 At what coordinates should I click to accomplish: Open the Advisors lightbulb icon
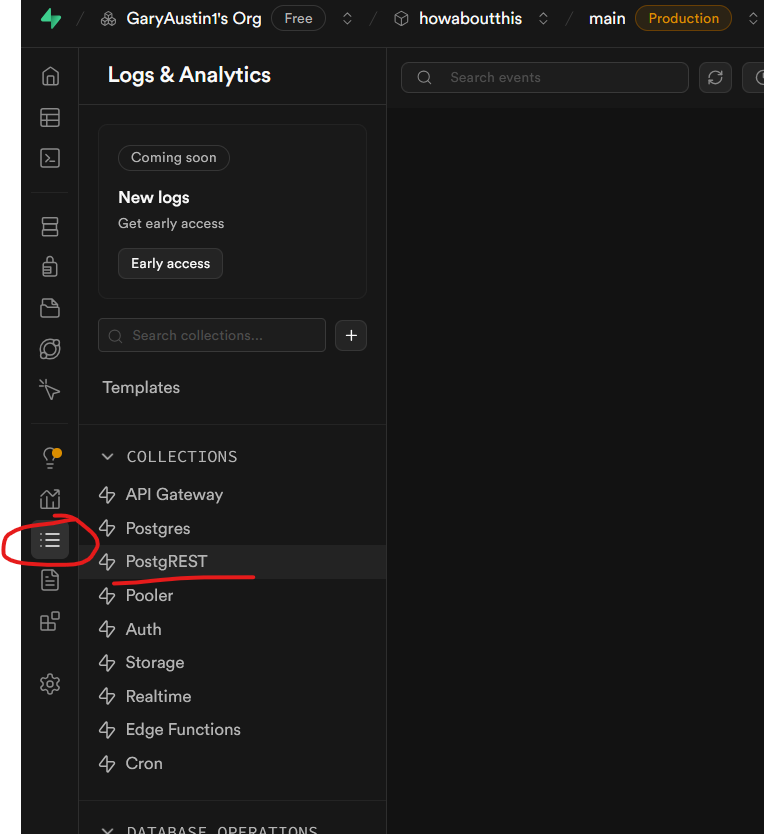point(50,458)
